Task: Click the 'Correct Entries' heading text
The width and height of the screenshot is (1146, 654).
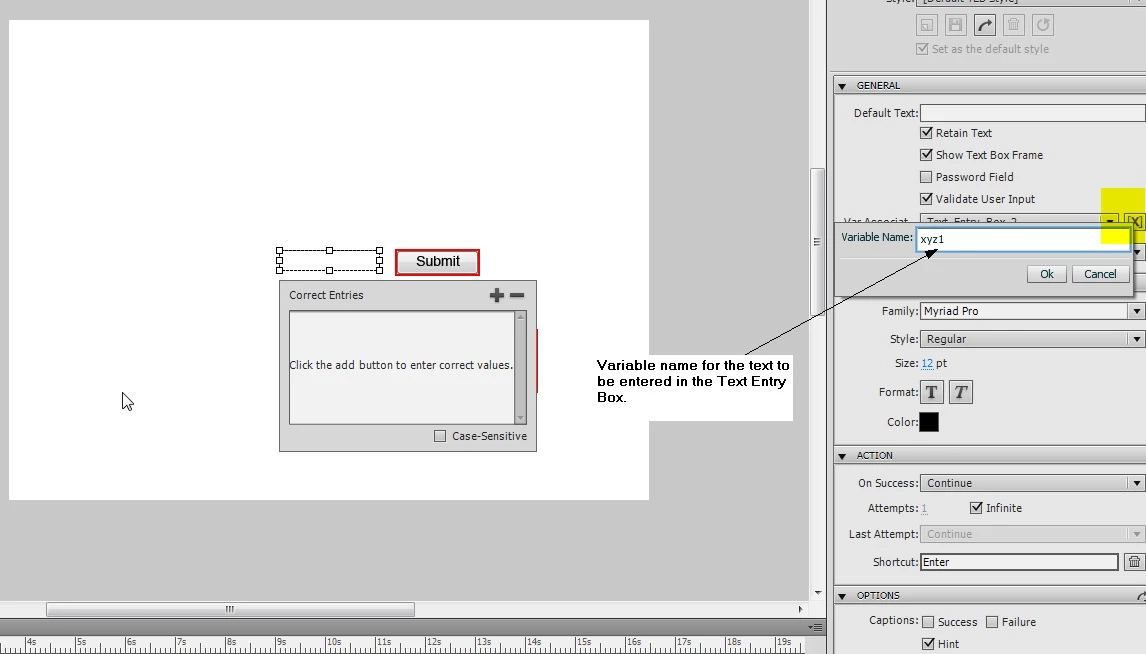Action: click(326, 295)
